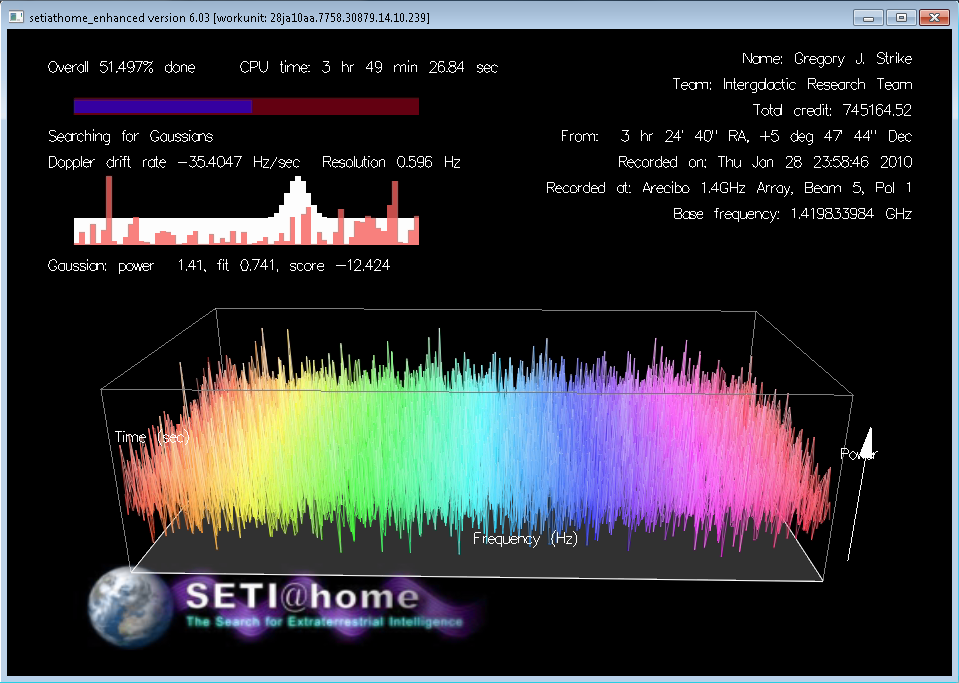Click the Team name line
Viewport: 959px width, 683px height.
coord(792,84)
